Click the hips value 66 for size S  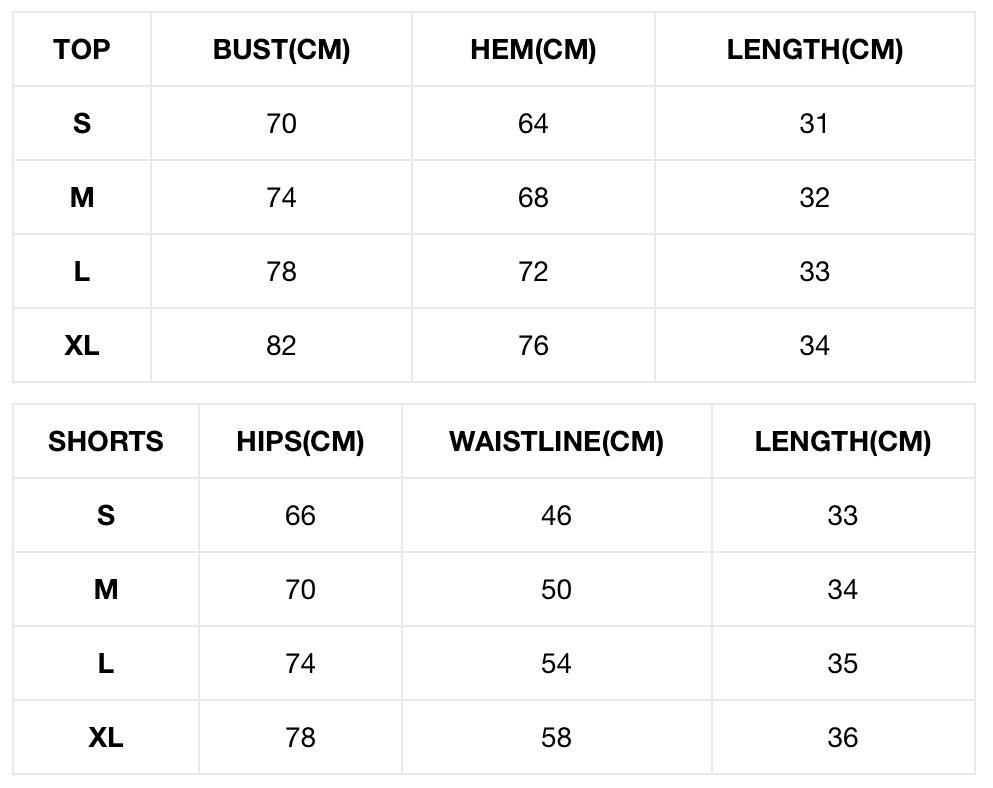tap(300, 516)
